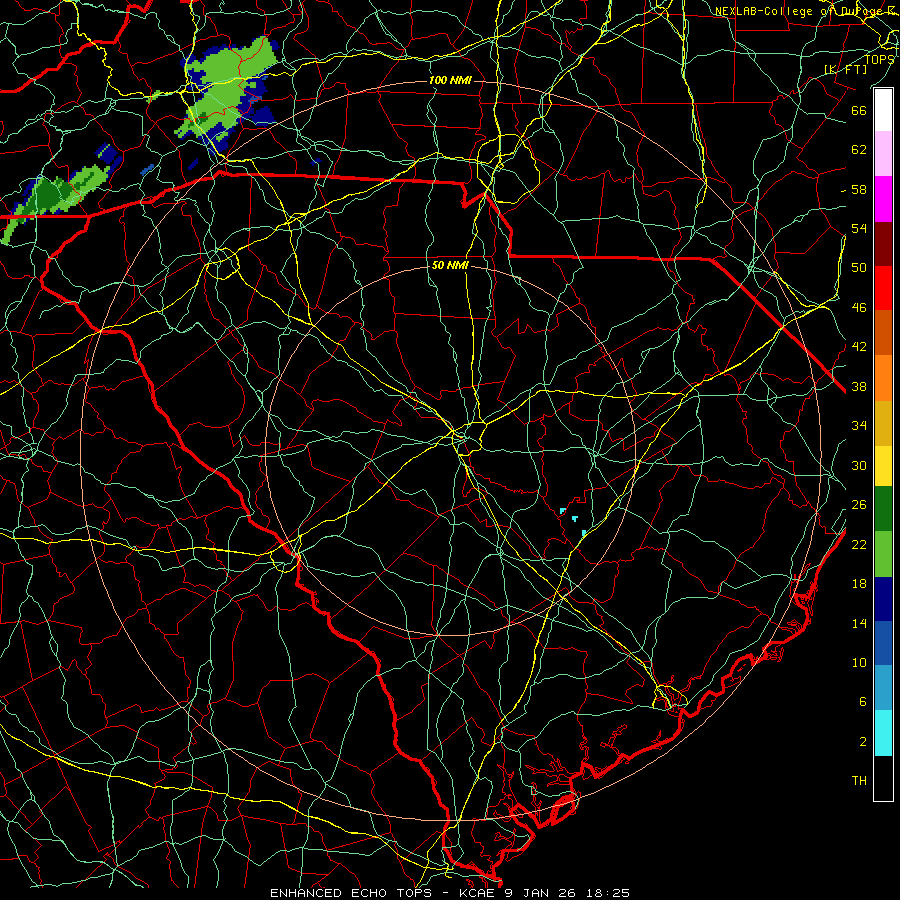Click the '18' legend value
Viewport: 900px width, 900px height.
pos(859,584)
